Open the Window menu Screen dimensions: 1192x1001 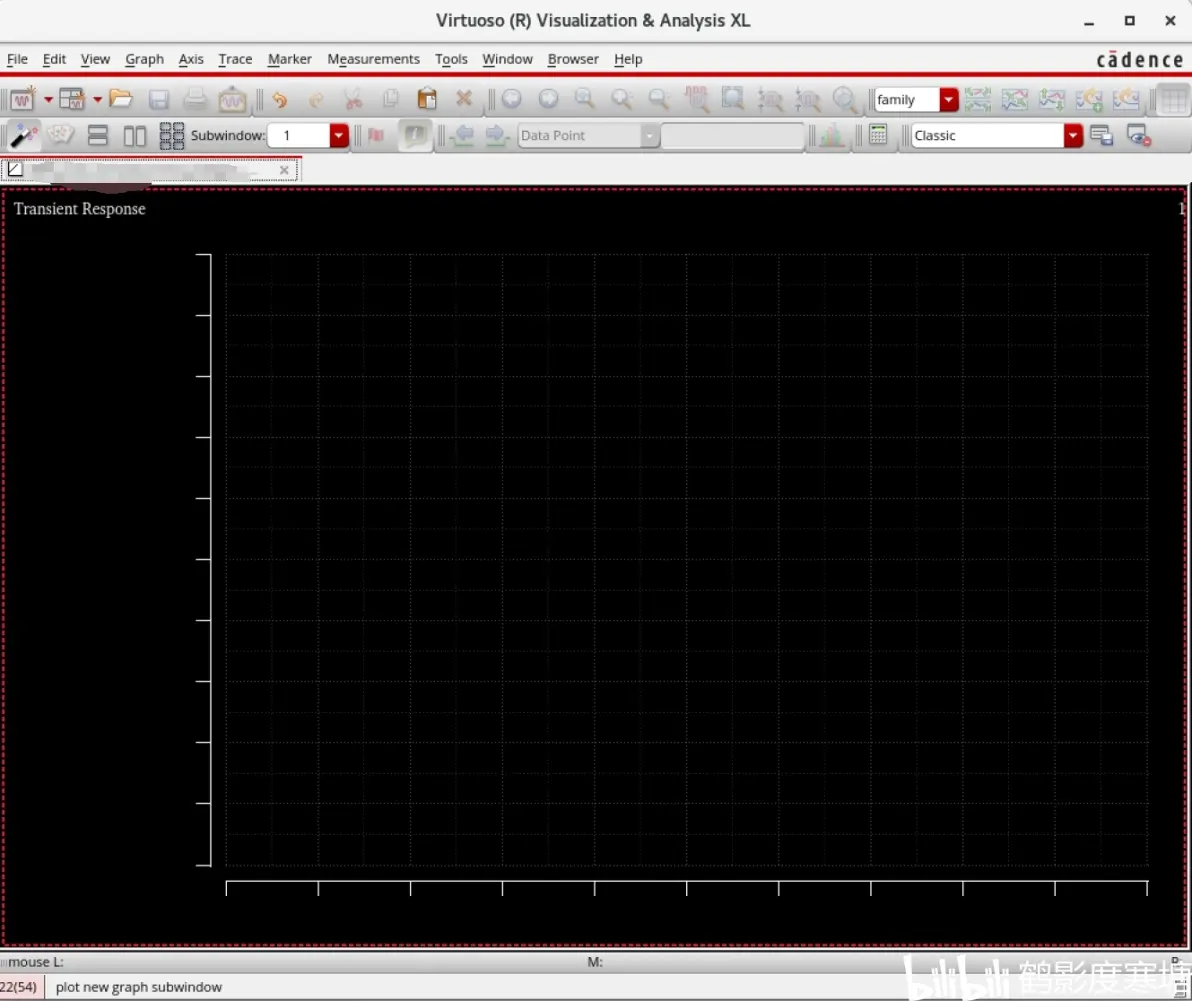pyautogui.click(x=507, y=59)
